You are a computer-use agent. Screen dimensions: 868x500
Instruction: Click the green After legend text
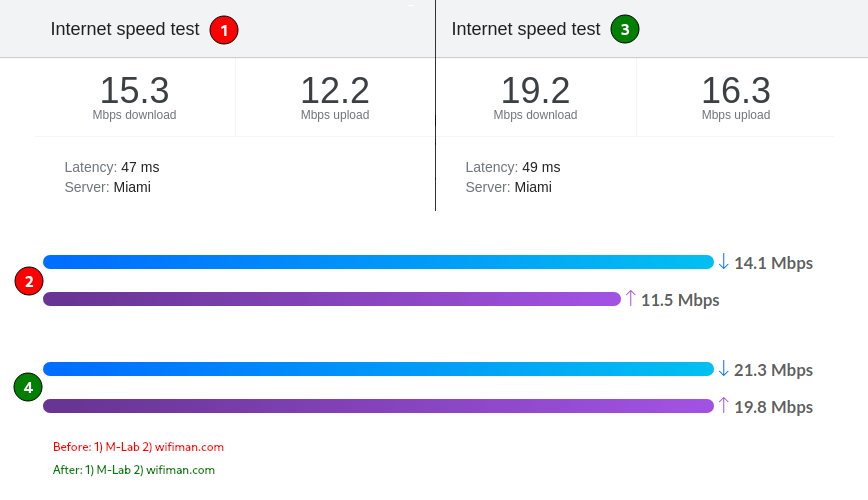coord(134,470)
